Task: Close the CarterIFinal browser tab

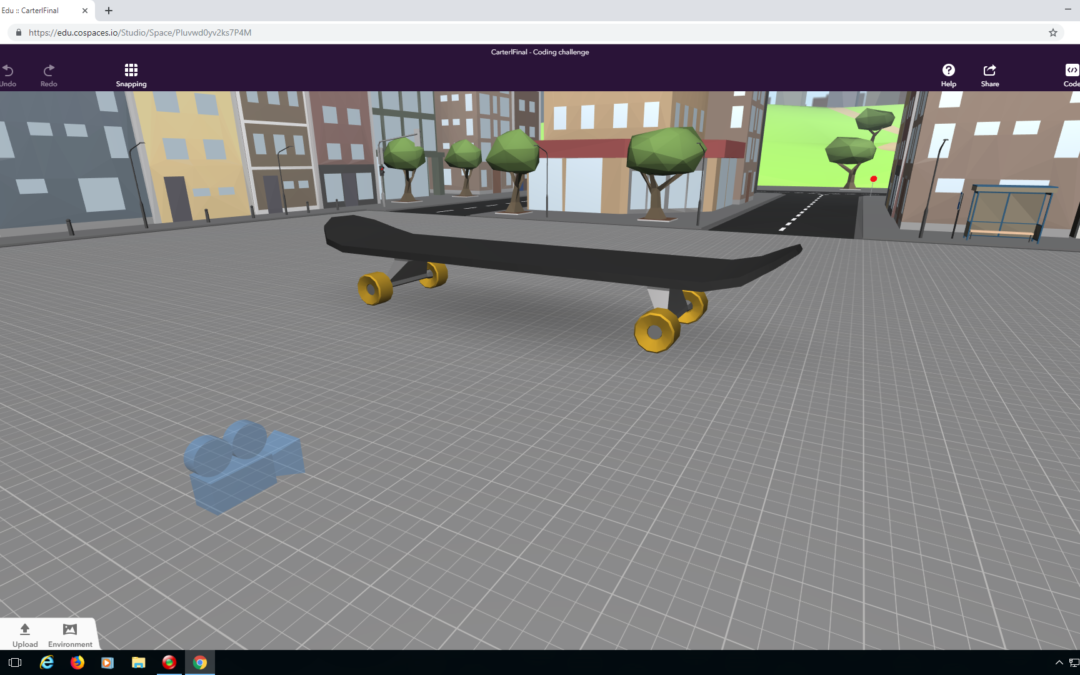Action: 85,10
